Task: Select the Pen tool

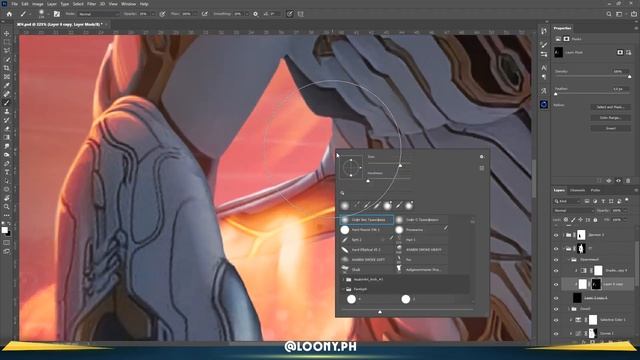Action: (x=7, y=163)
